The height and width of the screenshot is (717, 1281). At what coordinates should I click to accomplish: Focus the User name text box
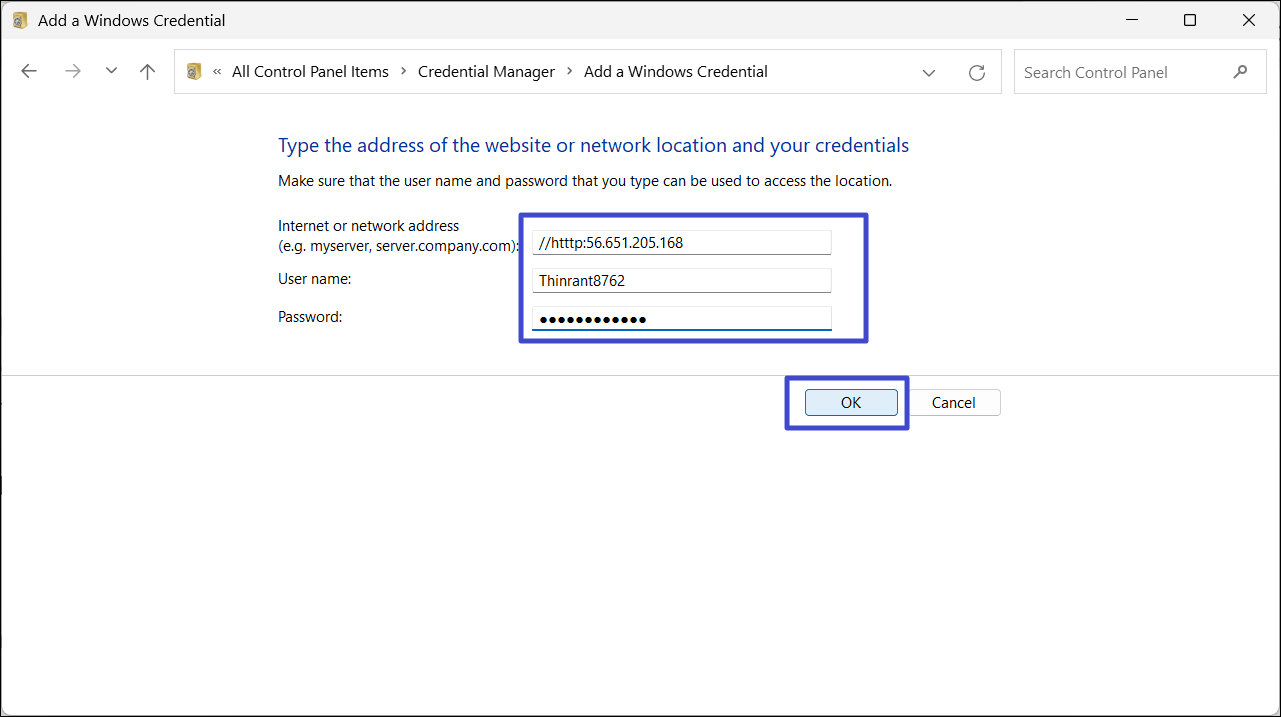(x=681, y=281)
